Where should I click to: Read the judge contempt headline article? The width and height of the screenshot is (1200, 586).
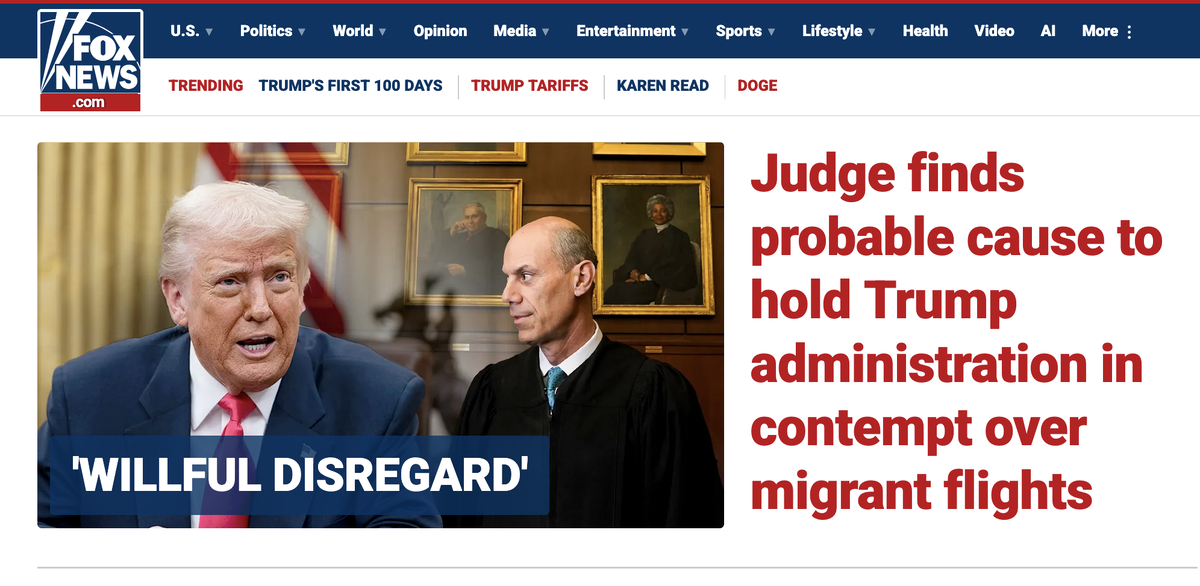956,332
